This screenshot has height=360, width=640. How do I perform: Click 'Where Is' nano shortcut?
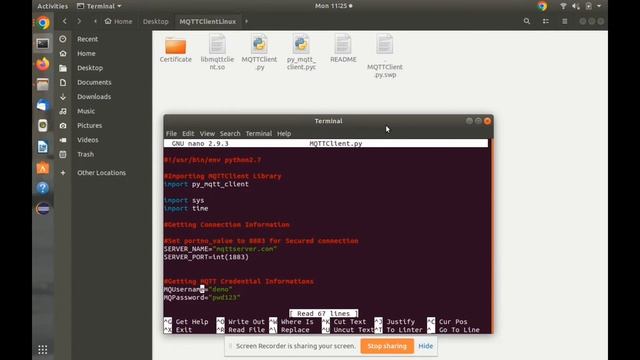coord(291,322)
